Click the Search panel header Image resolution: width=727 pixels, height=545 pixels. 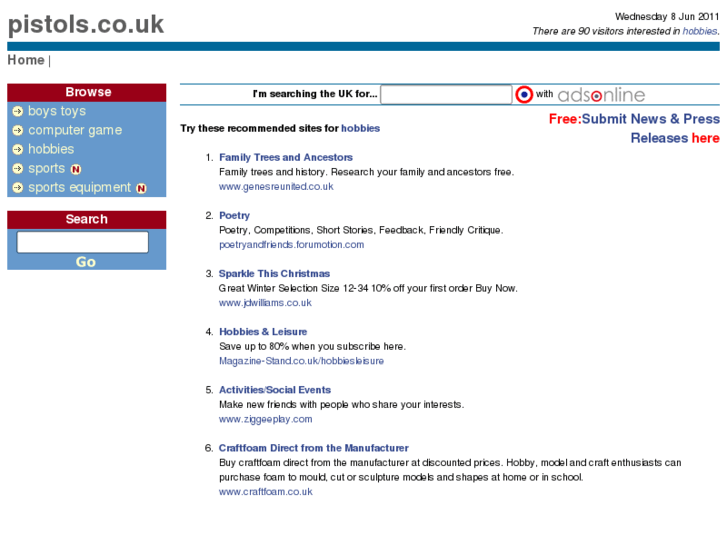87,219
